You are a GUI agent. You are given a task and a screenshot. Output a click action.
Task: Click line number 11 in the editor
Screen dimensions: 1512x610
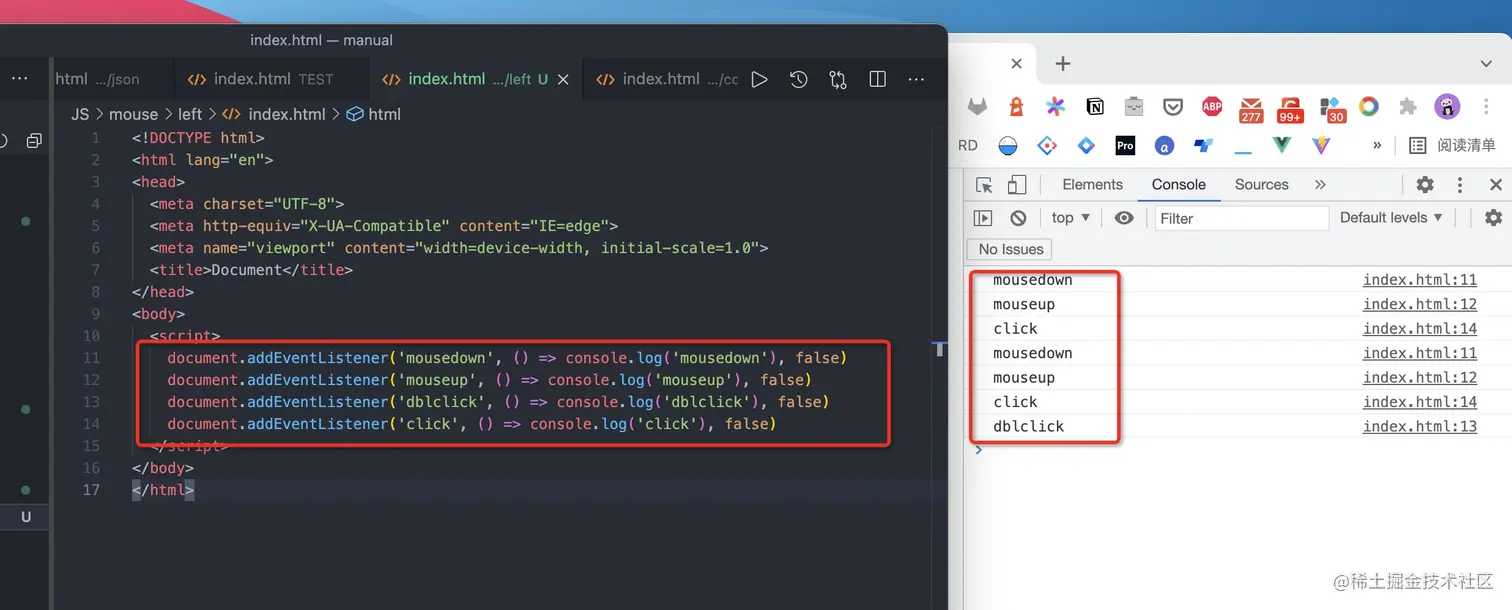pos(92,358)
